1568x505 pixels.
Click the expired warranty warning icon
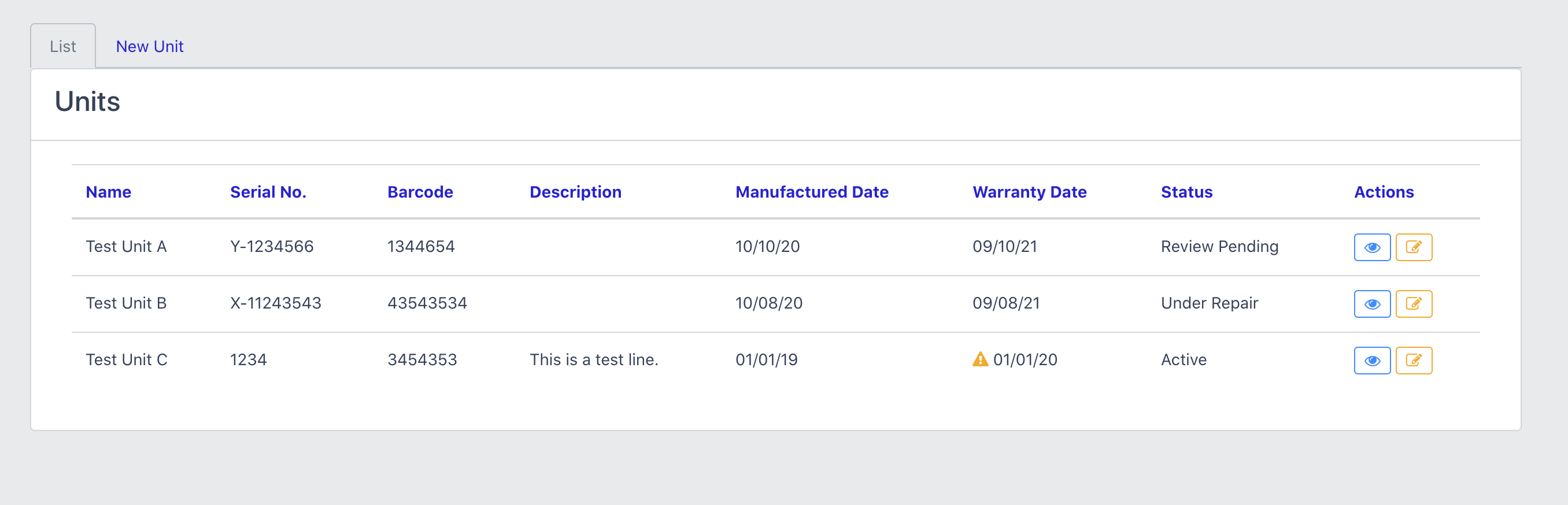[979, 359]
